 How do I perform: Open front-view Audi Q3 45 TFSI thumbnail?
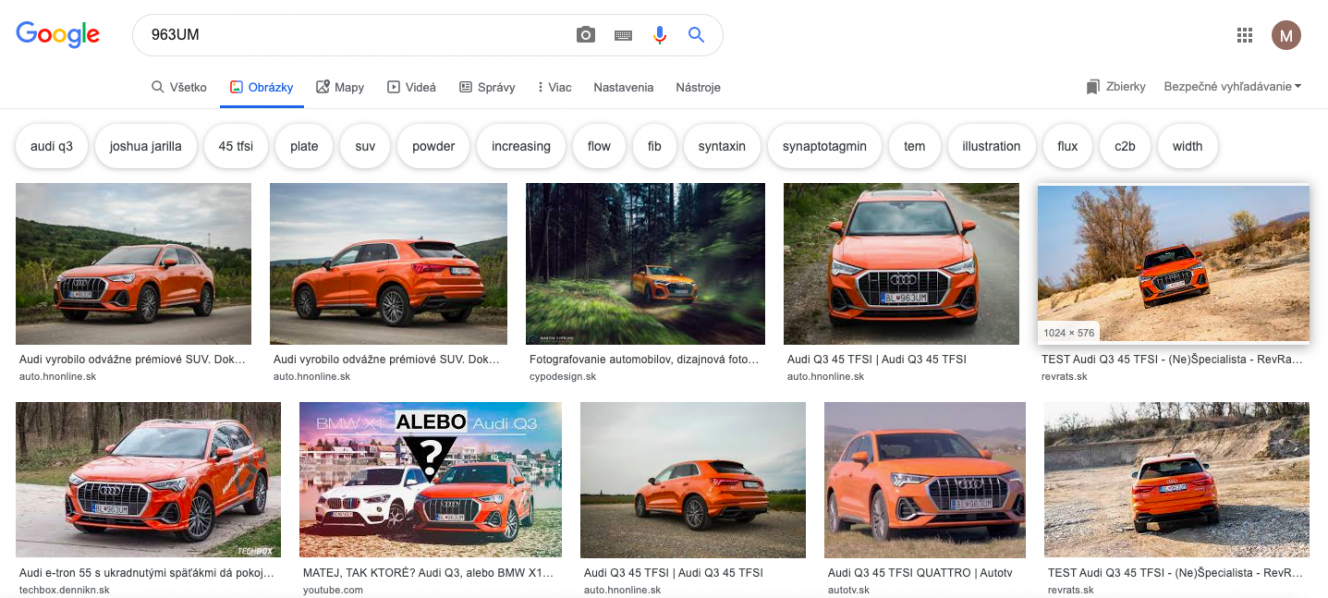coord(901,264)
